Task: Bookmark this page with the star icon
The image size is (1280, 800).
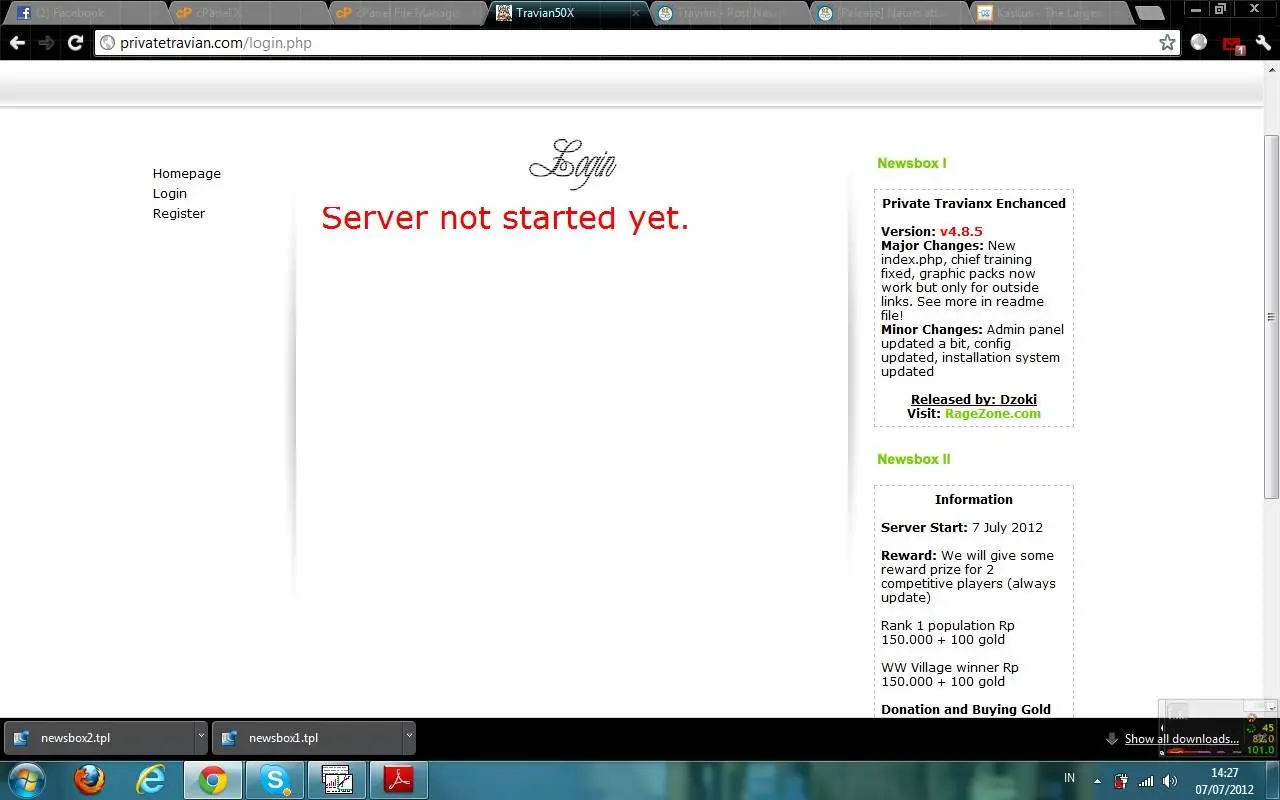Action: [1167, 43]
